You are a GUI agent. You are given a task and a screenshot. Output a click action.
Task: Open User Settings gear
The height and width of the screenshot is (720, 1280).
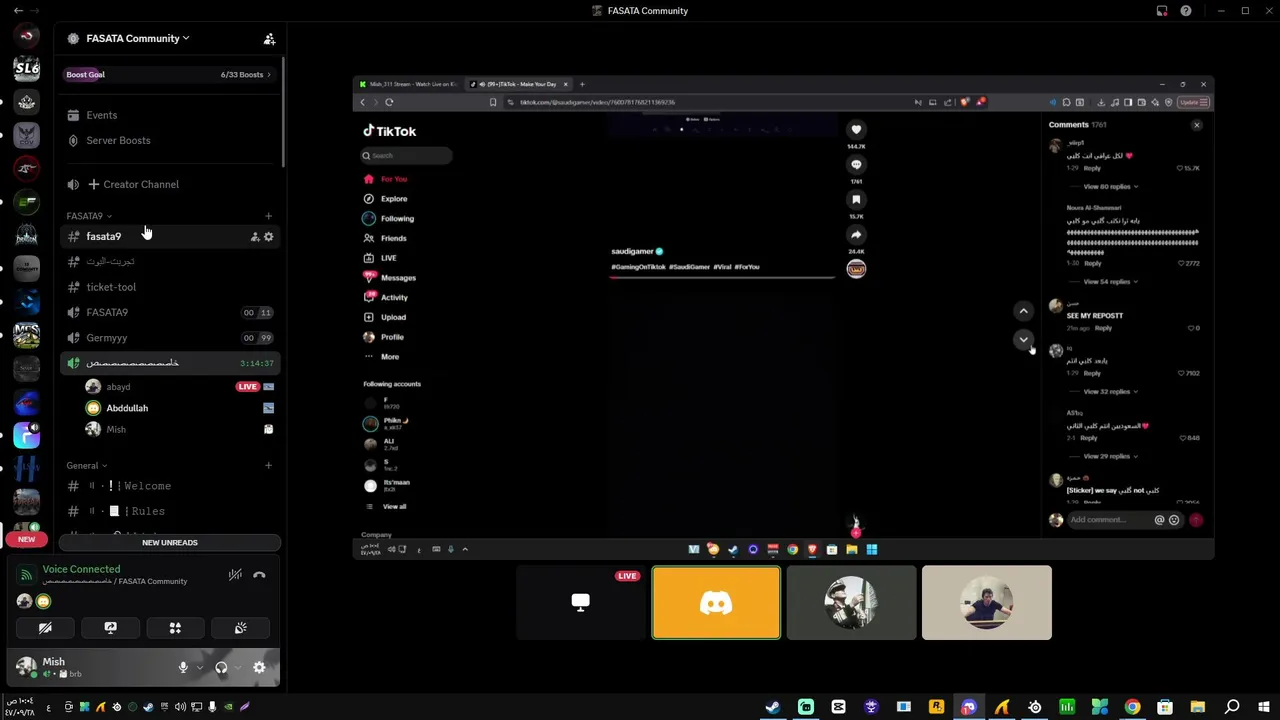tap(259, 668)
